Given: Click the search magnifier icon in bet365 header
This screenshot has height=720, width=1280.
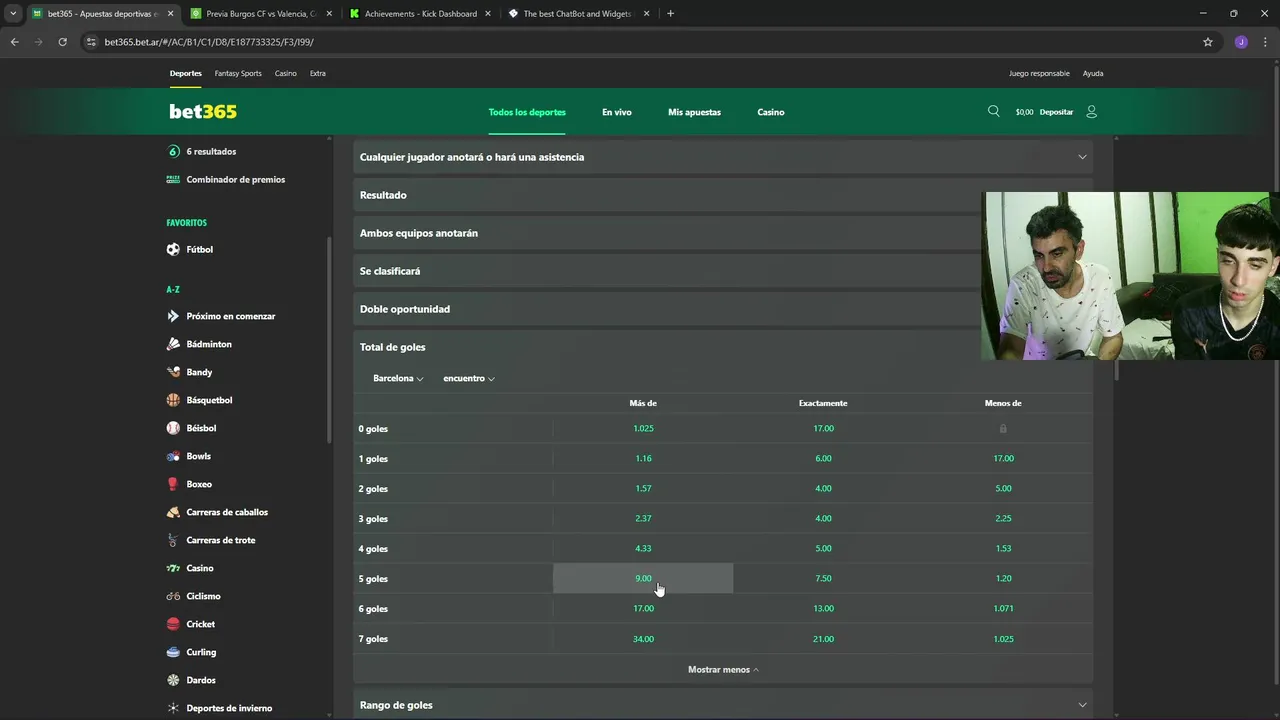Looking at the screenshot, I should tap(993, 111).
